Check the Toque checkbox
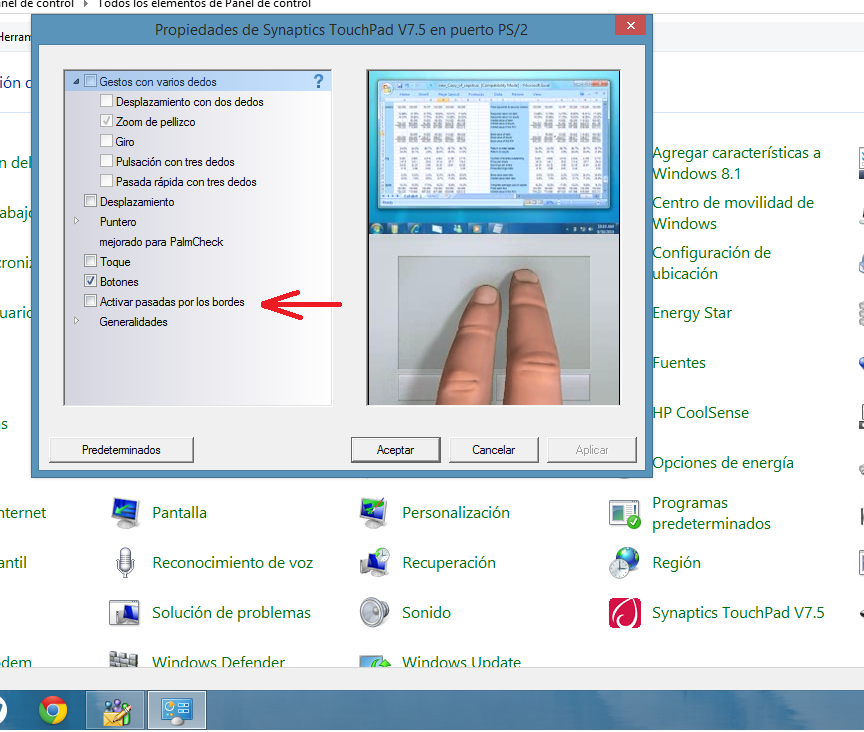This screenshot has height=732, width=864. pyautogui.click(x=90, y=261)
